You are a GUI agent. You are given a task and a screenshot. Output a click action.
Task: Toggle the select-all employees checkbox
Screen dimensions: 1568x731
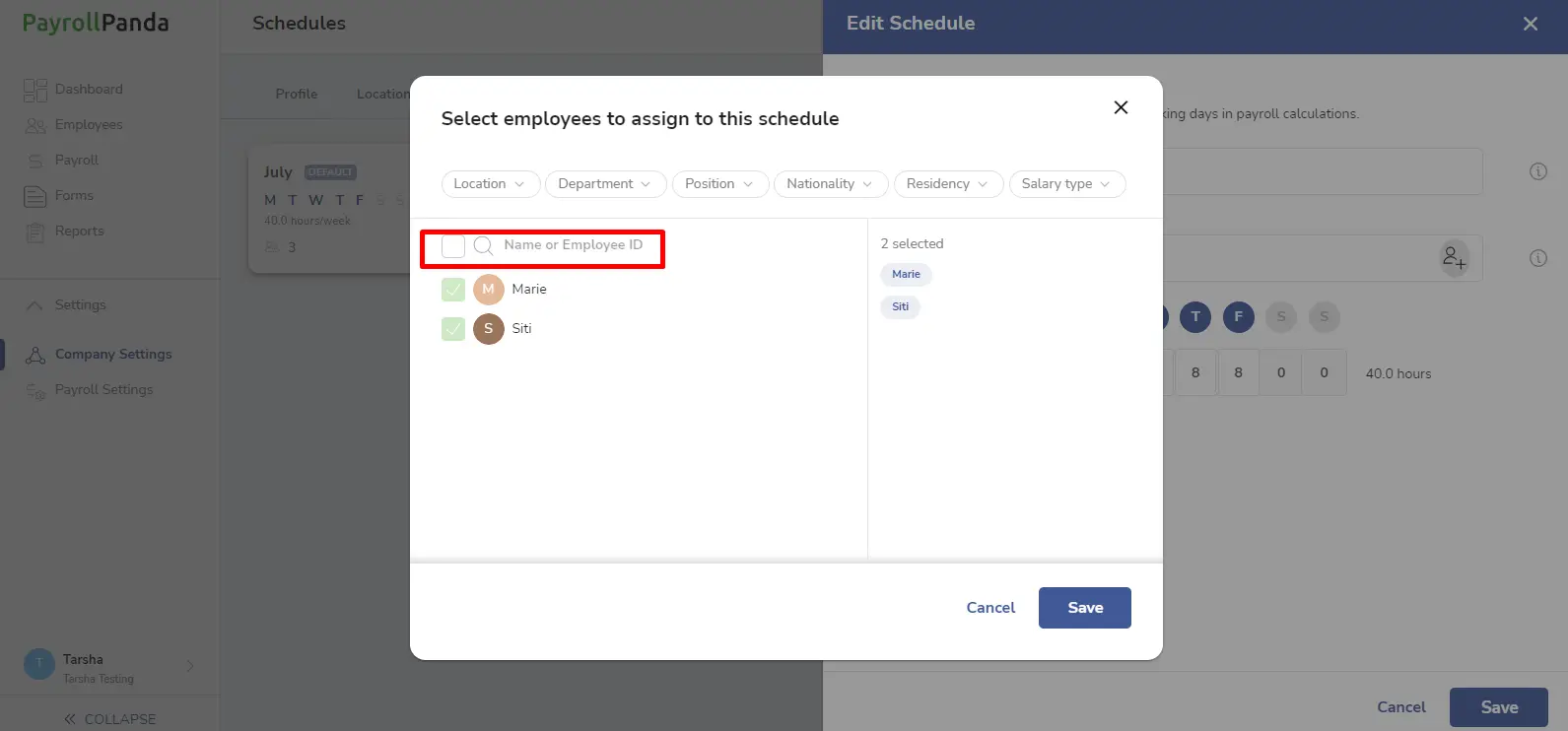pos(453,246)
